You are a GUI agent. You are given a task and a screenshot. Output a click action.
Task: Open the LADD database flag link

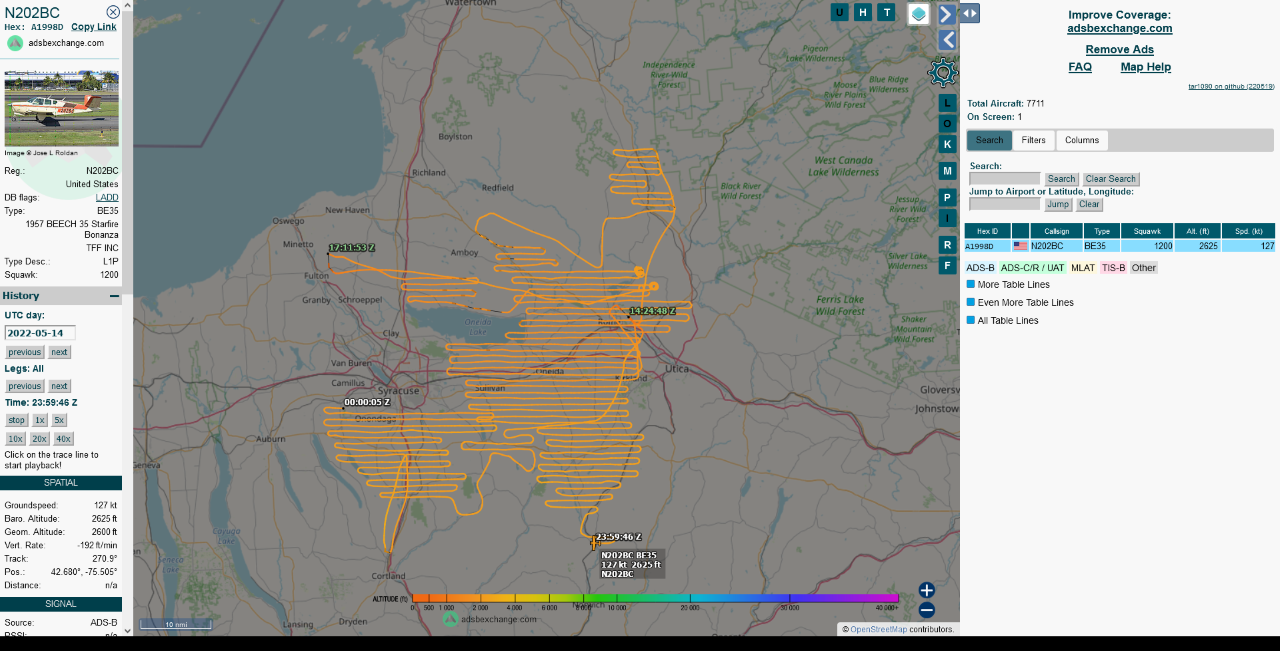(107, 197)
